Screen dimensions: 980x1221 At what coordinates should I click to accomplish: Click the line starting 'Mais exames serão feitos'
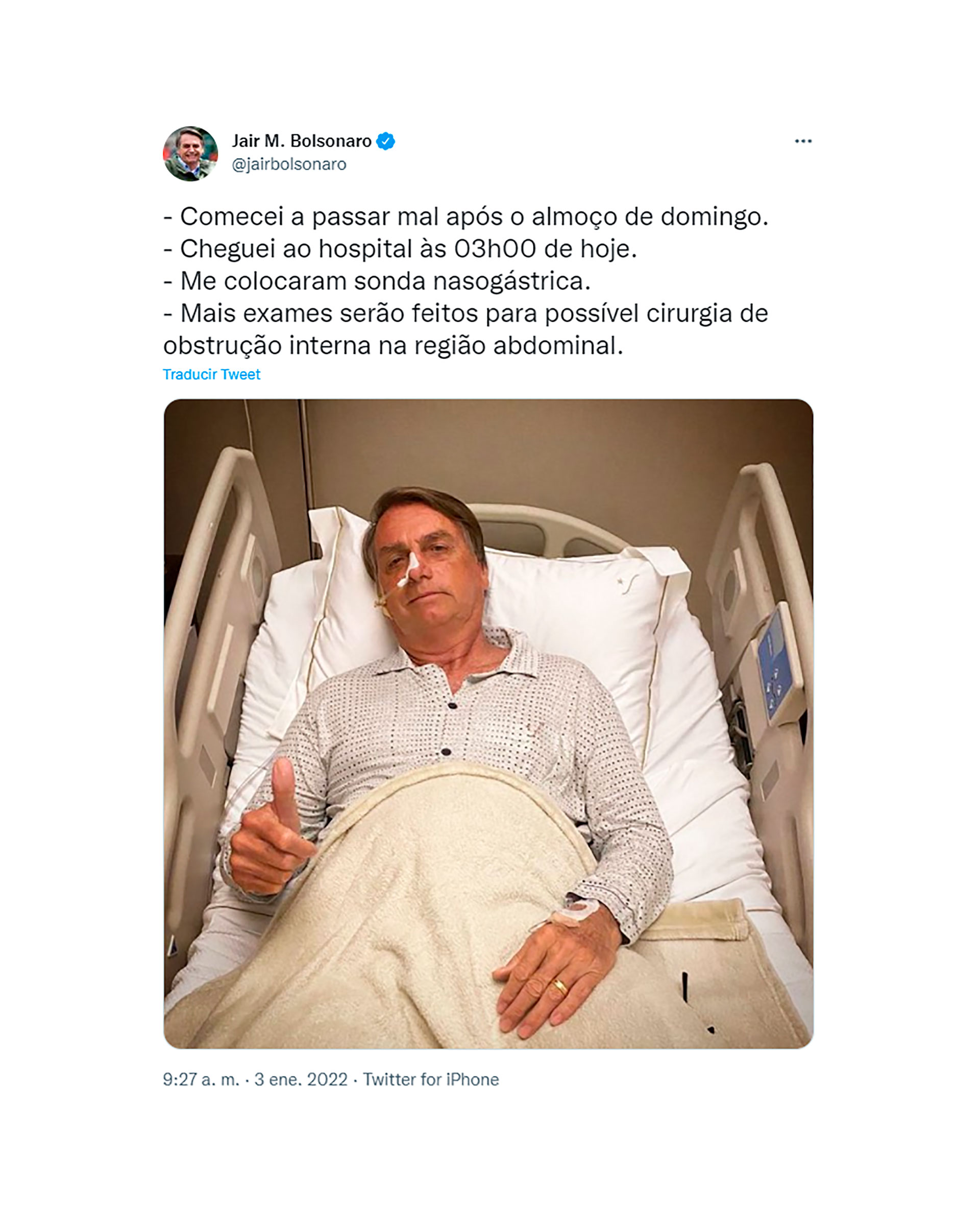pyautogui.click(x=465, y=314)
